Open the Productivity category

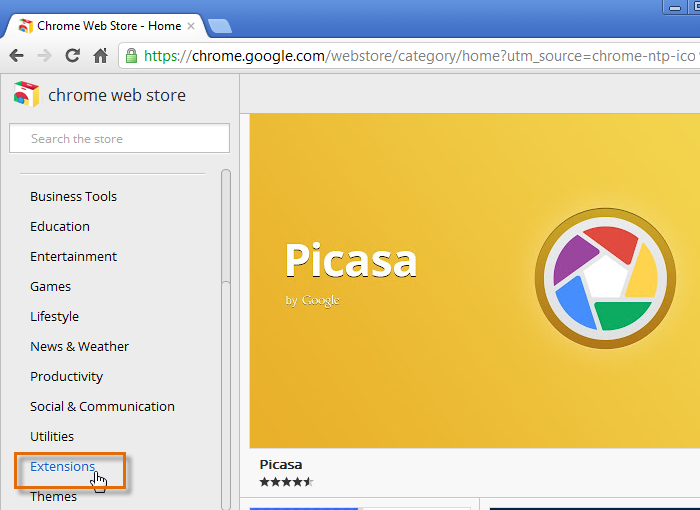tap(67, 377)
